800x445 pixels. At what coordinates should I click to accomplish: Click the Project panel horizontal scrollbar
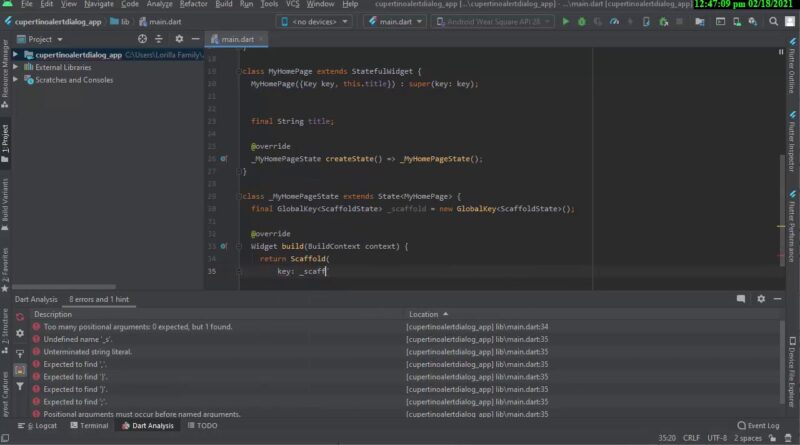[64, 287]
